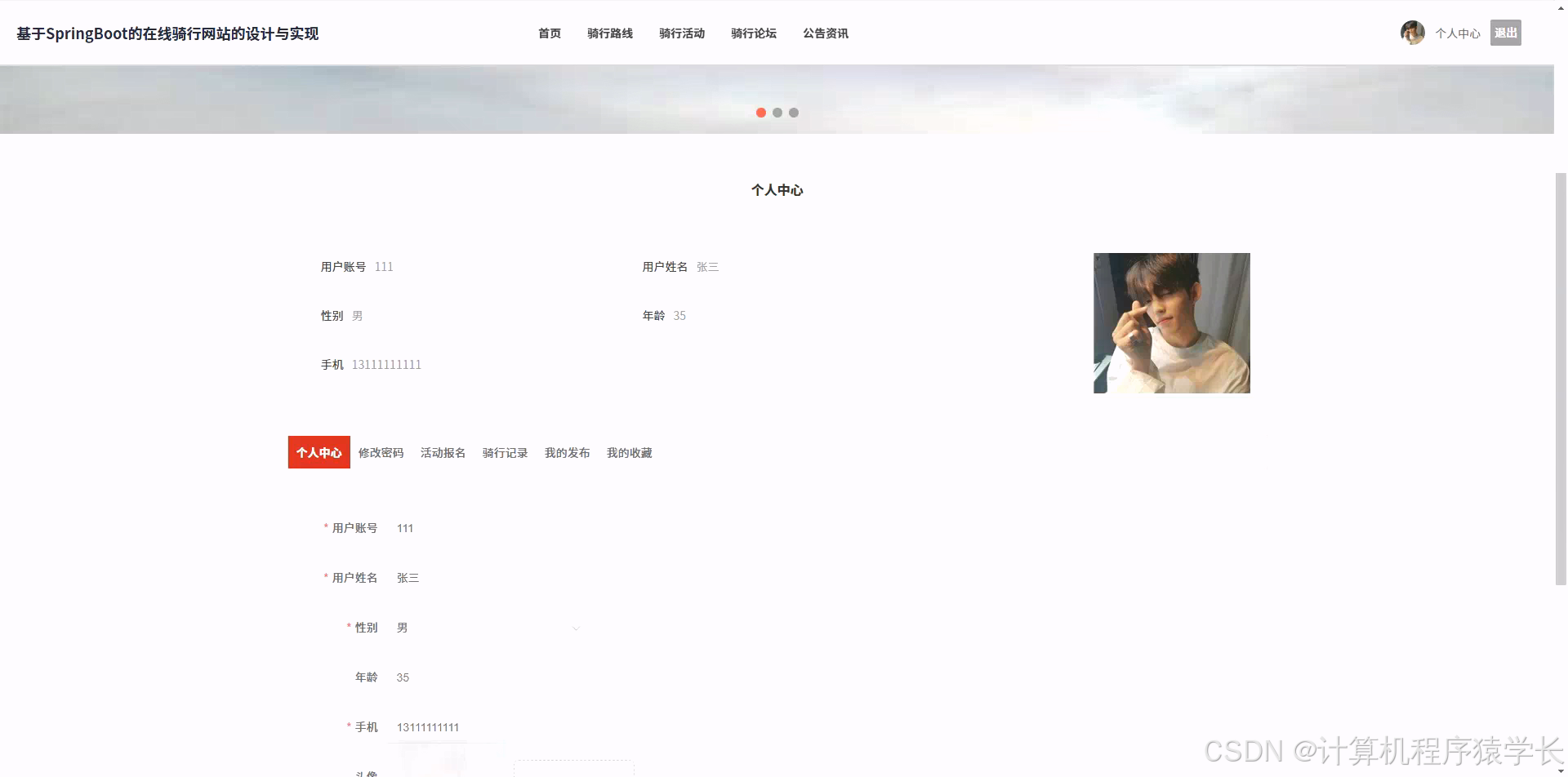Open the 骑行路线 menu item
The image size is (1568, 777).
coord(610,33)
